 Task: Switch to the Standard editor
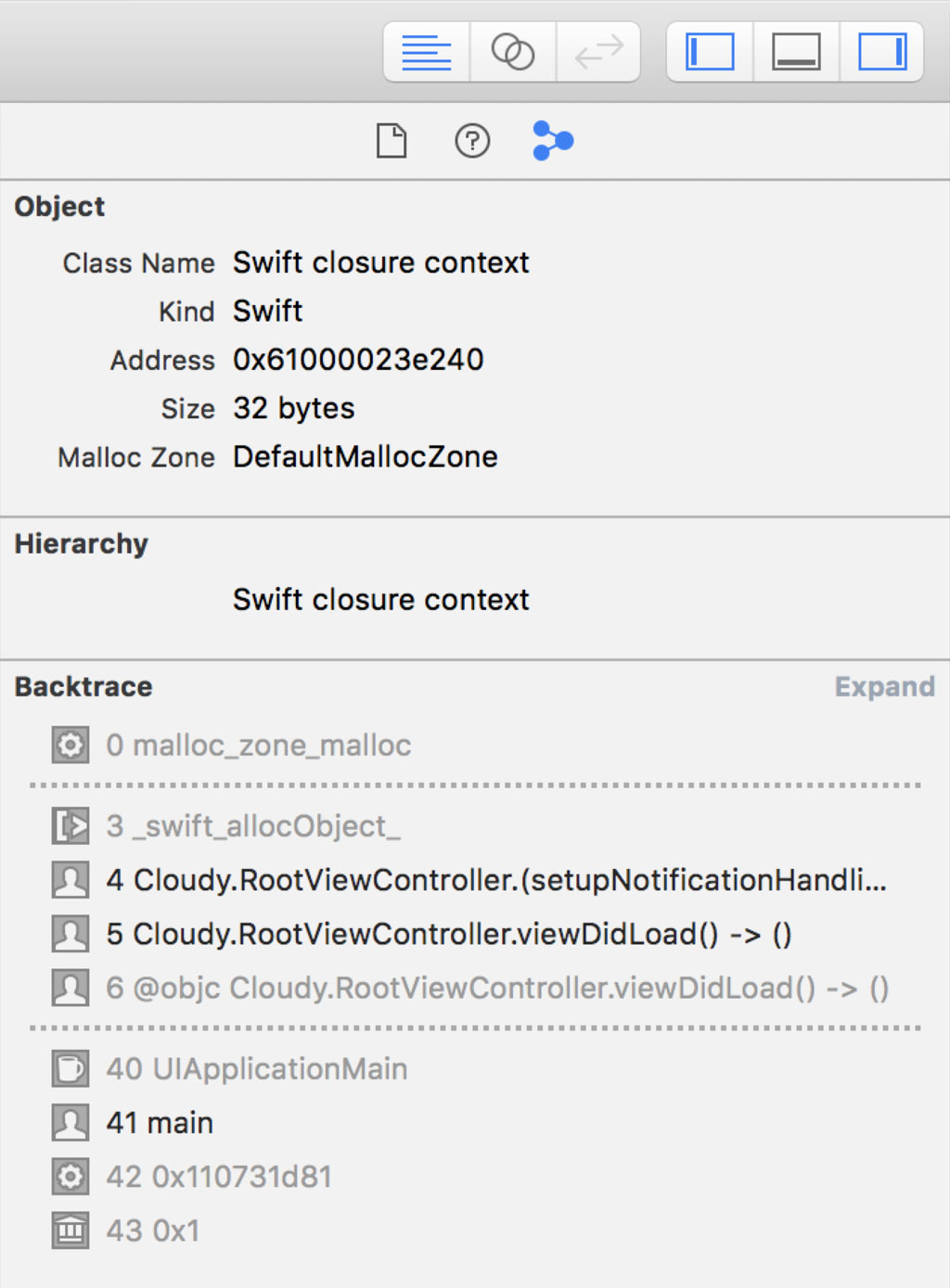click(x=426, y=52)
